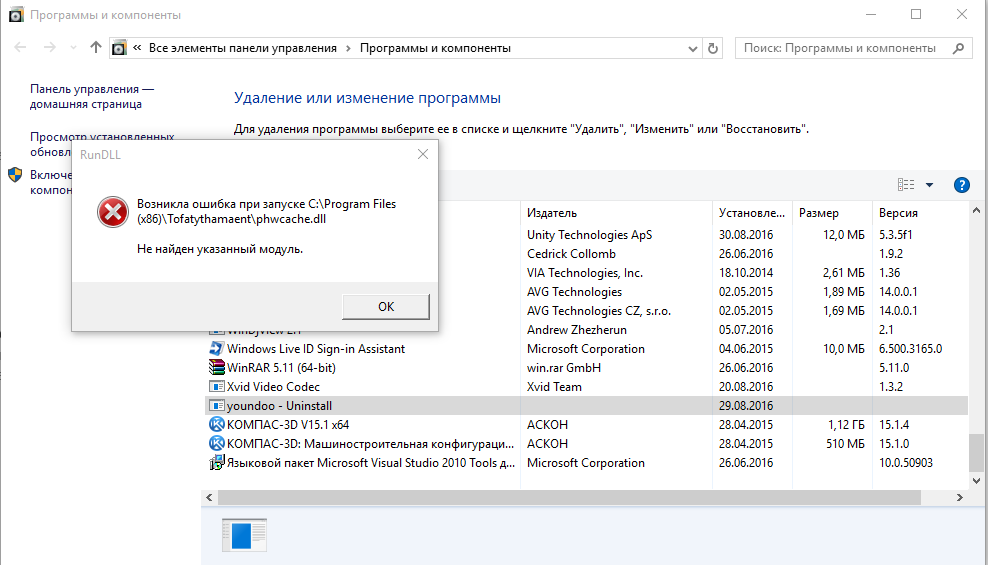The image size is (988, 565).
Task: Open 'Панель управления — домашняя страница' link
Action: coord(92,96)
